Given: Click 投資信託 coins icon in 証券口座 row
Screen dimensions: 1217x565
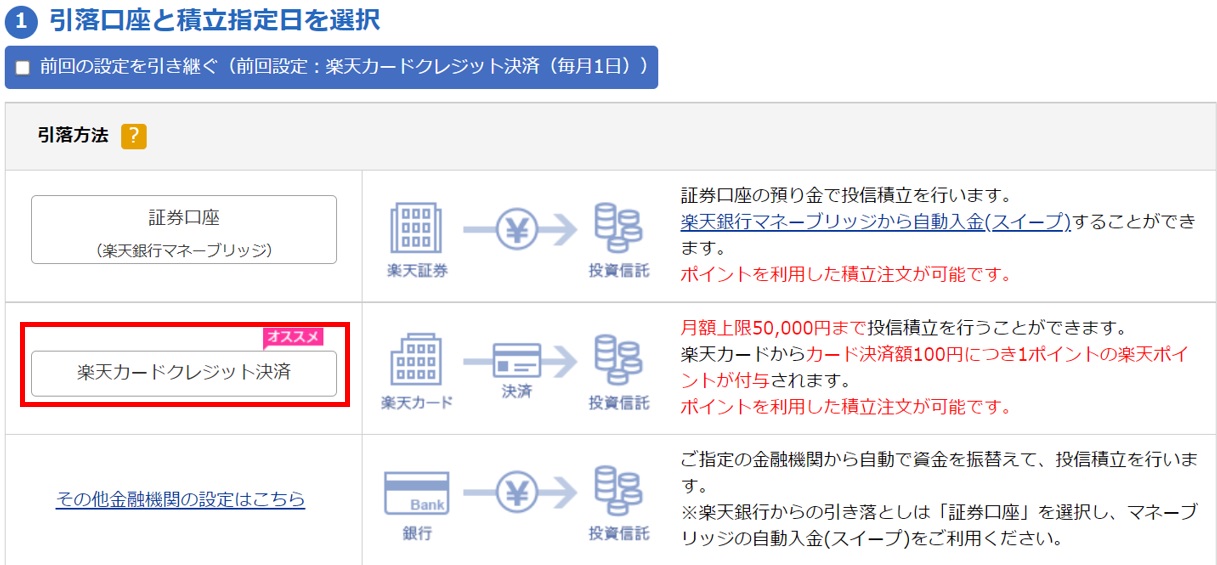Looking at the screenshot, I should pyautogui.click(x=618, y=230).
